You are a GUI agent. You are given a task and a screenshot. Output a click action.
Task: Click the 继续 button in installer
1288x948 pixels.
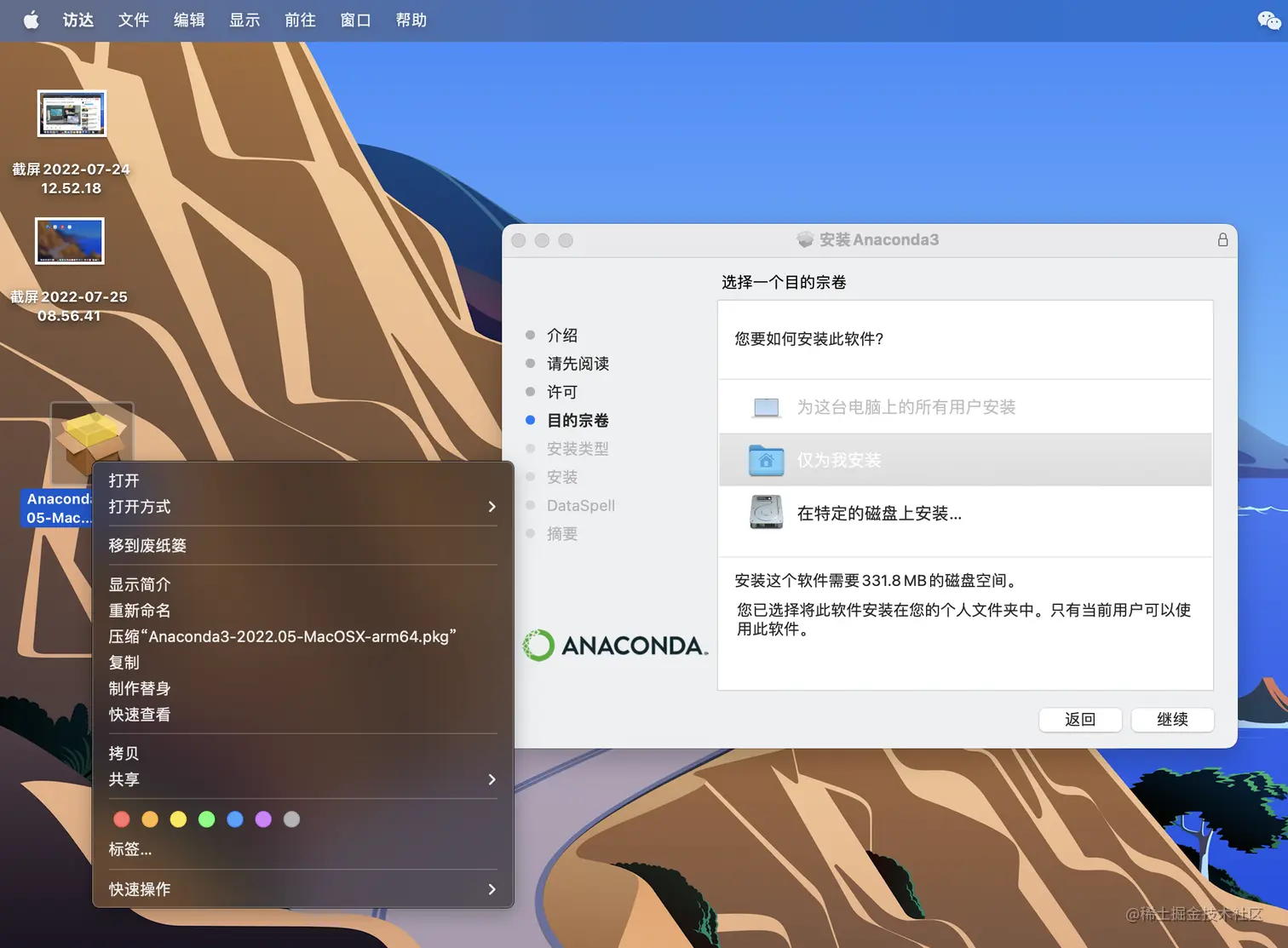click(1172, 720)
